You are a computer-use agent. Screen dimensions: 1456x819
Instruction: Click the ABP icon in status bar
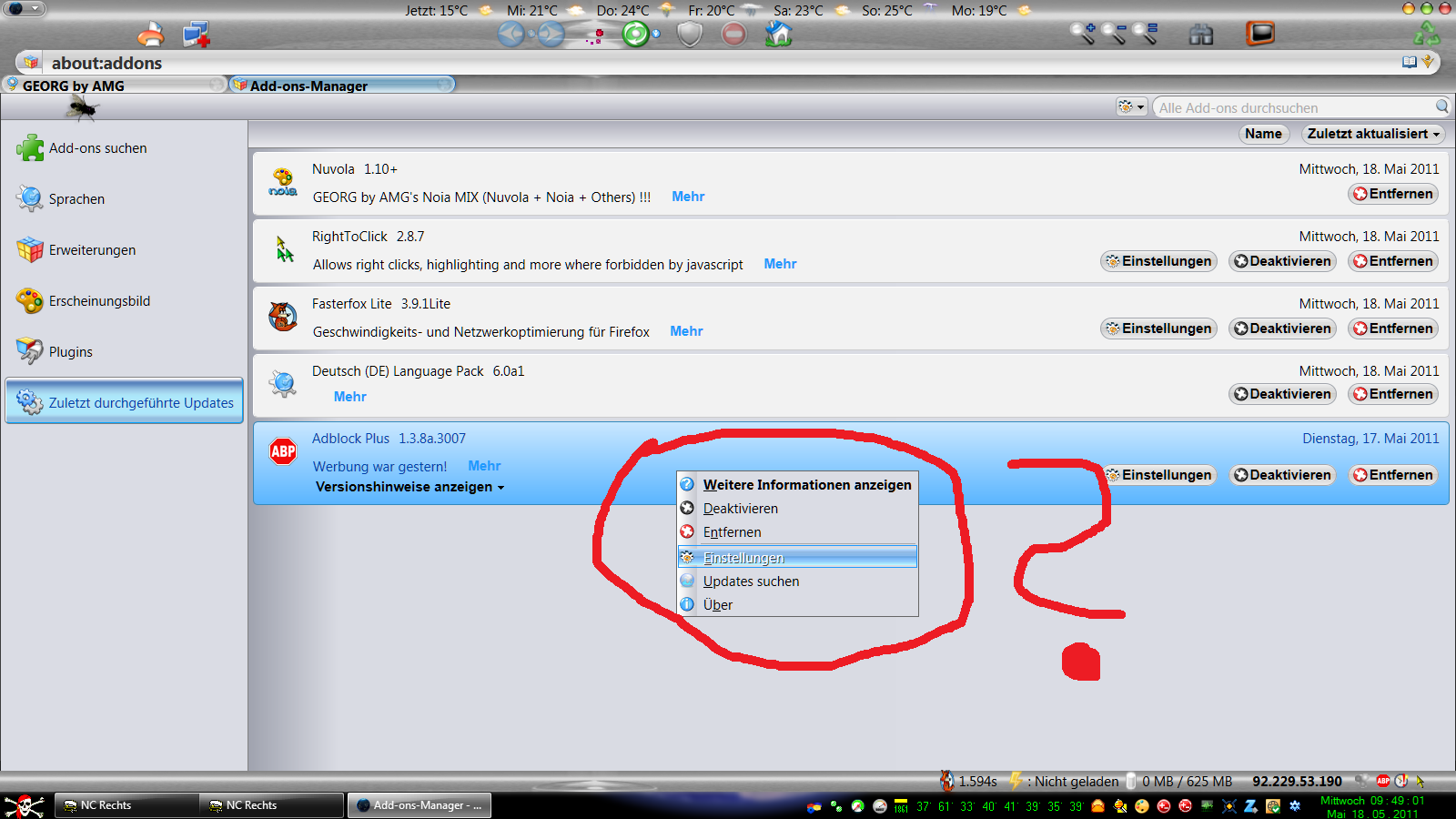[x=1383, y=781]
